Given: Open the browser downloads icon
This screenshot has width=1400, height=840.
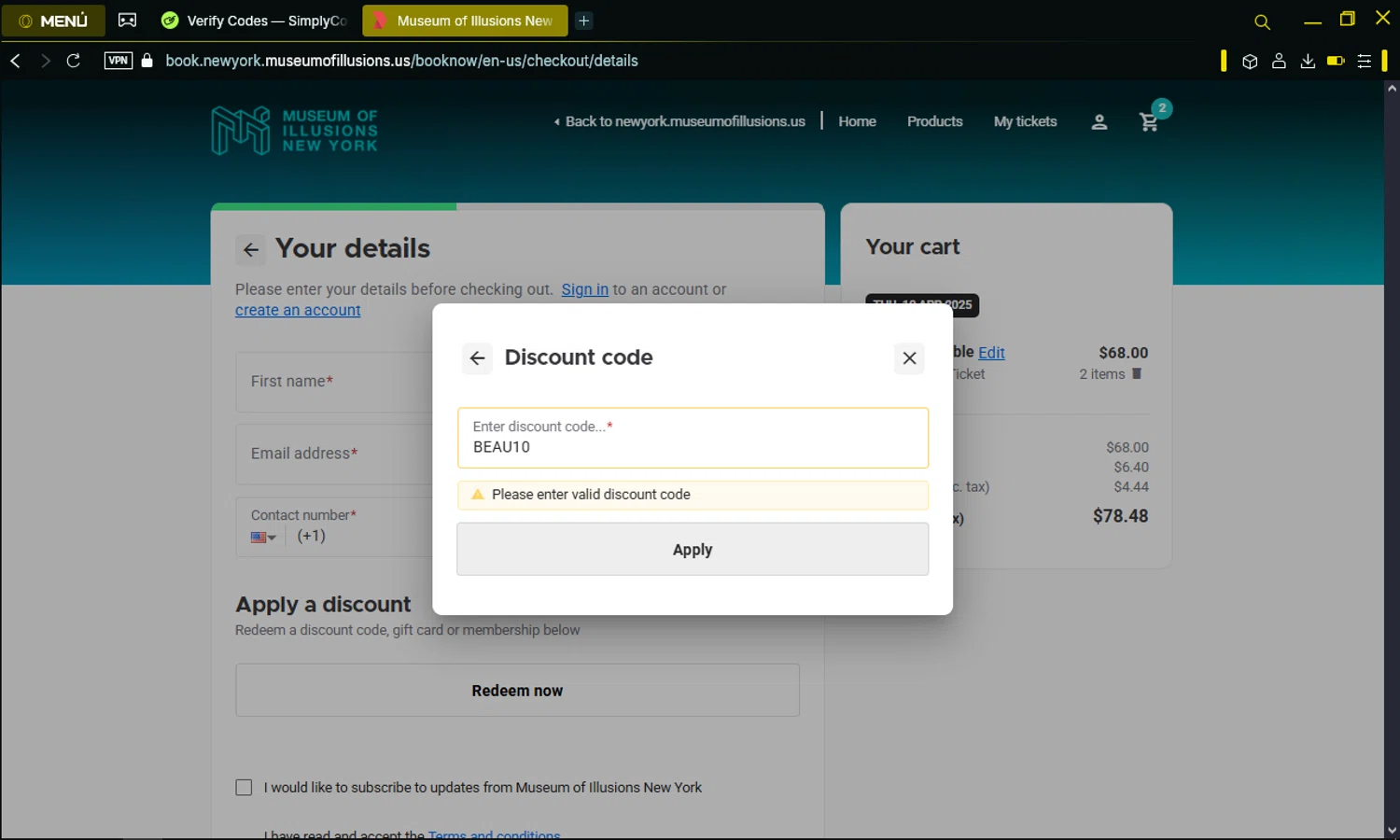Looking at the screenshot, I should click(x=1308, y=62).
